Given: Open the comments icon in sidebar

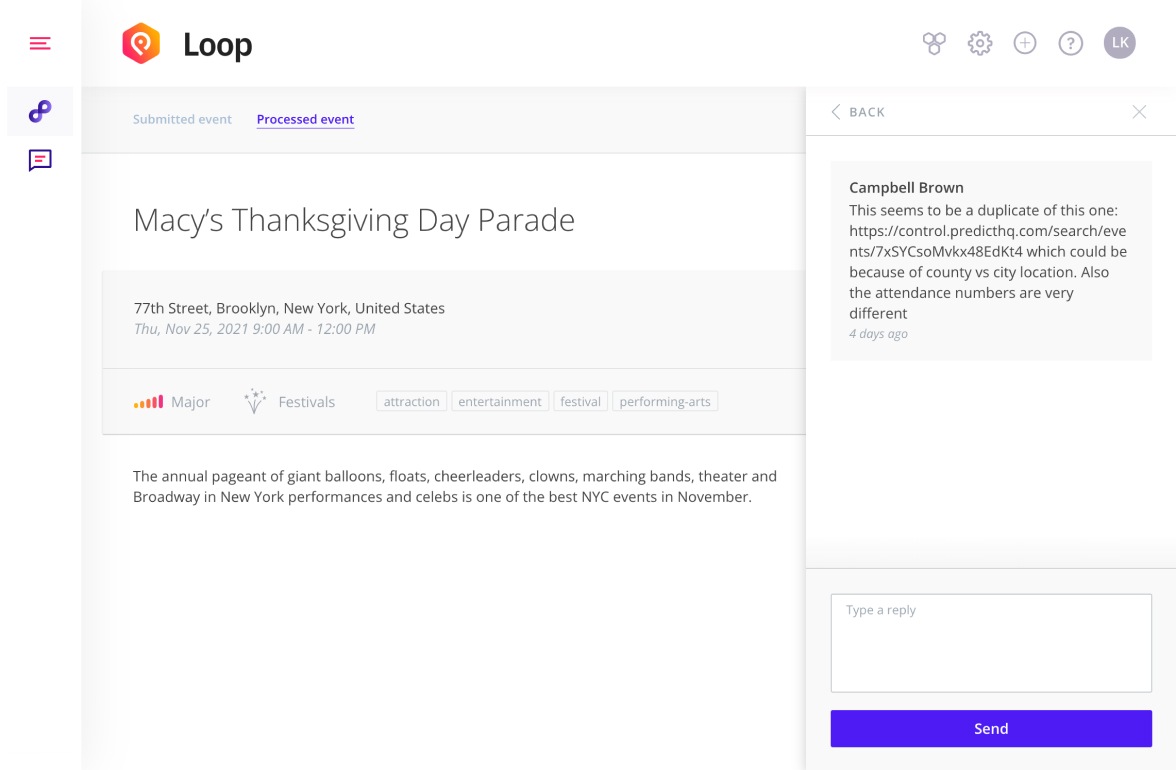Looking at the screenshot, I should click(40, 160).
